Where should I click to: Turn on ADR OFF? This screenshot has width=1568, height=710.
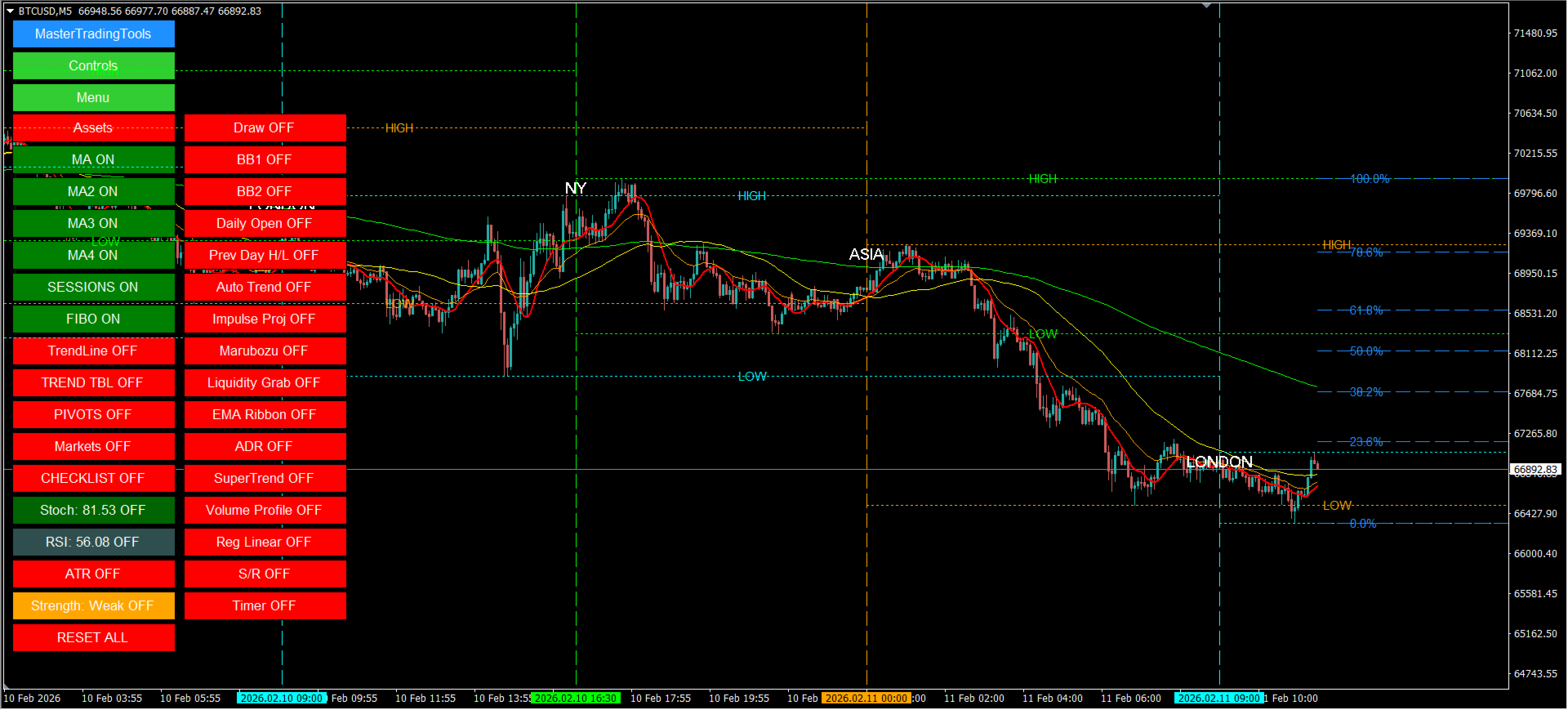(x=265, y=447)
